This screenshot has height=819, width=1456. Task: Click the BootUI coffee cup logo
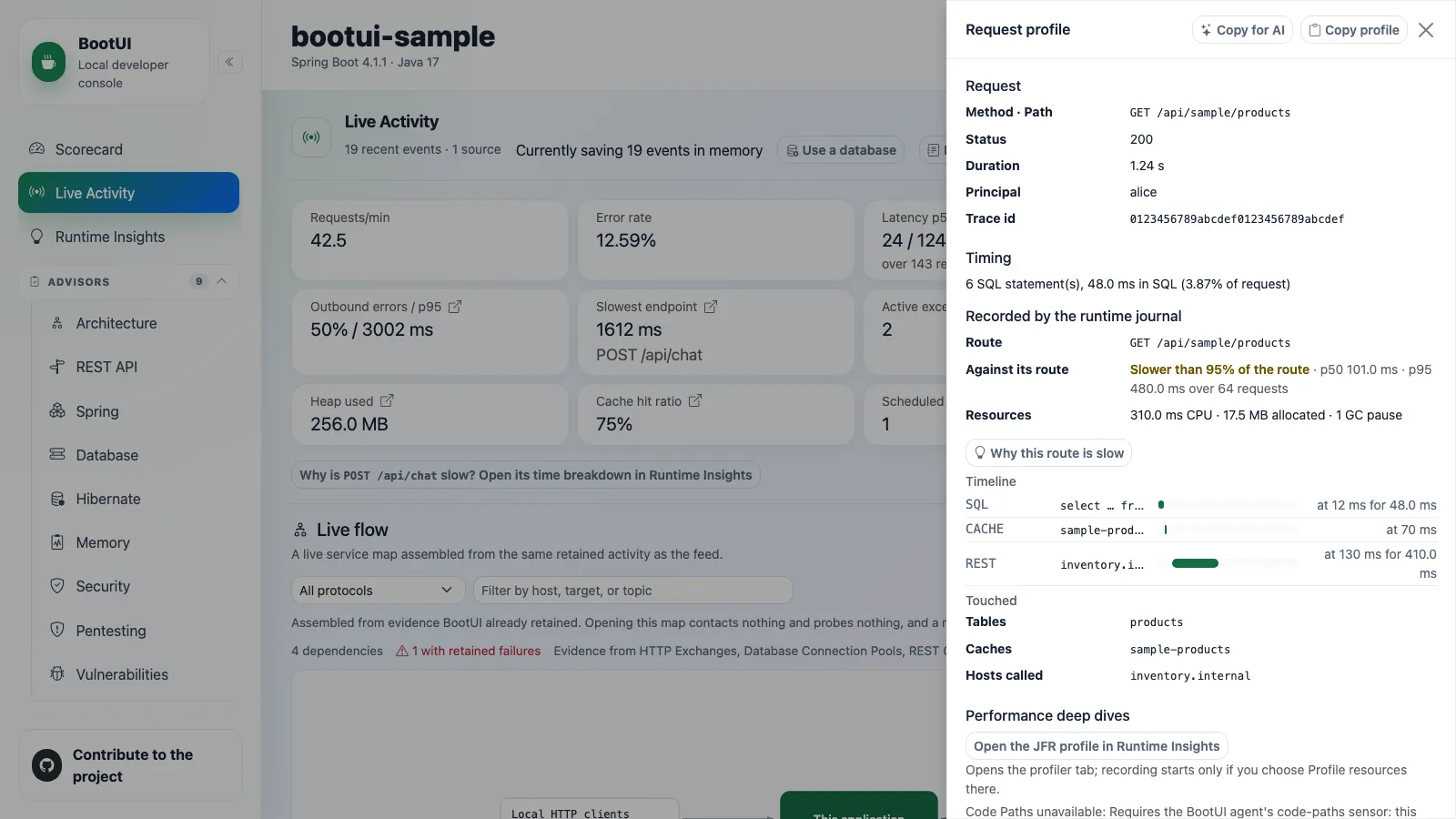click(x=48, y=62)
